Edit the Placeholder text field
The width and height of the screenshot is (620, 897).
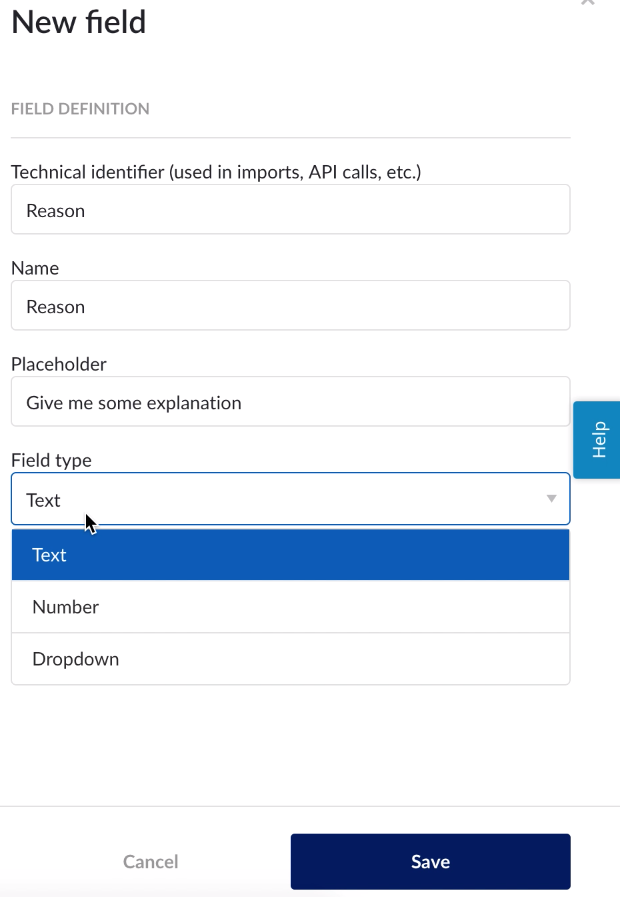pyautogui.click(x=290, y=403)
